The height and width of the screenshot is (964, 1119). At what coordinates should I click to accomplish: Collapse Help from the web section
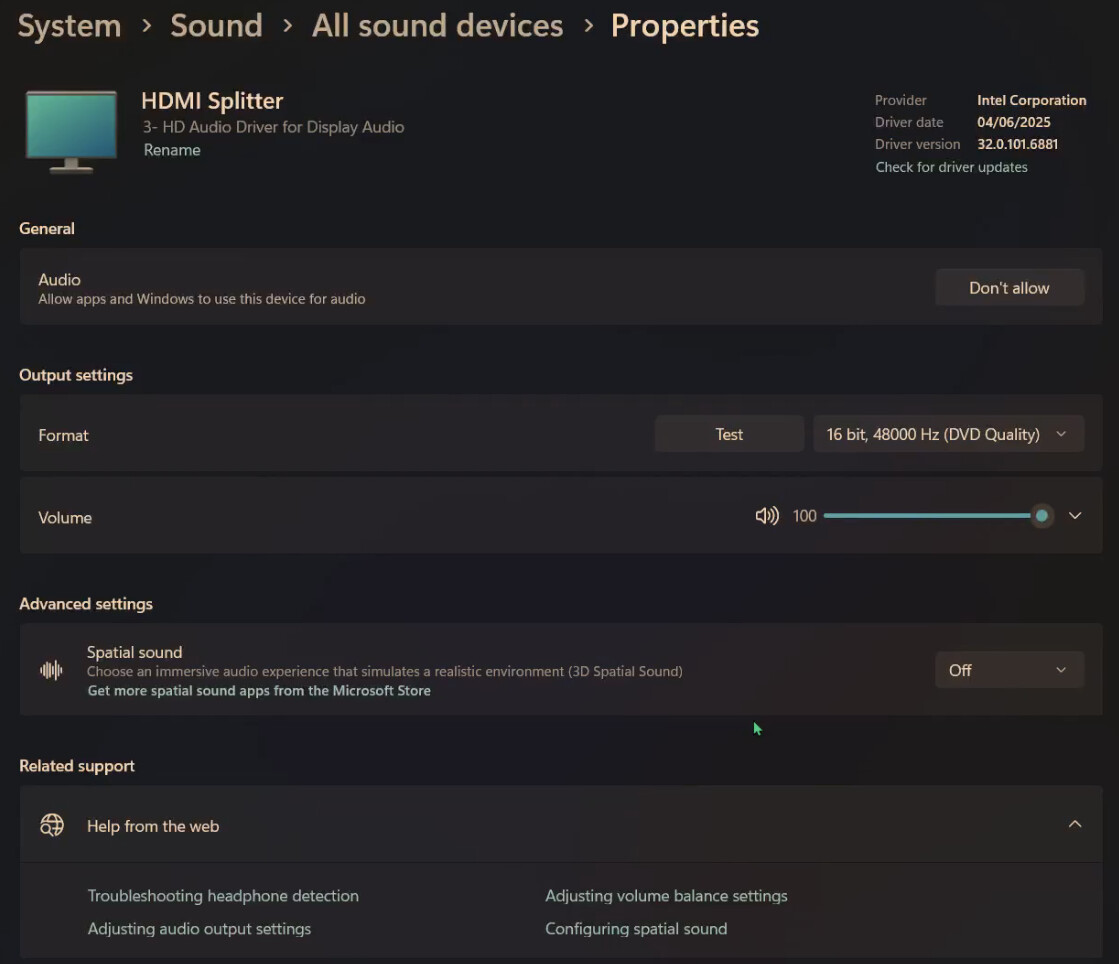click(1075, 825)
